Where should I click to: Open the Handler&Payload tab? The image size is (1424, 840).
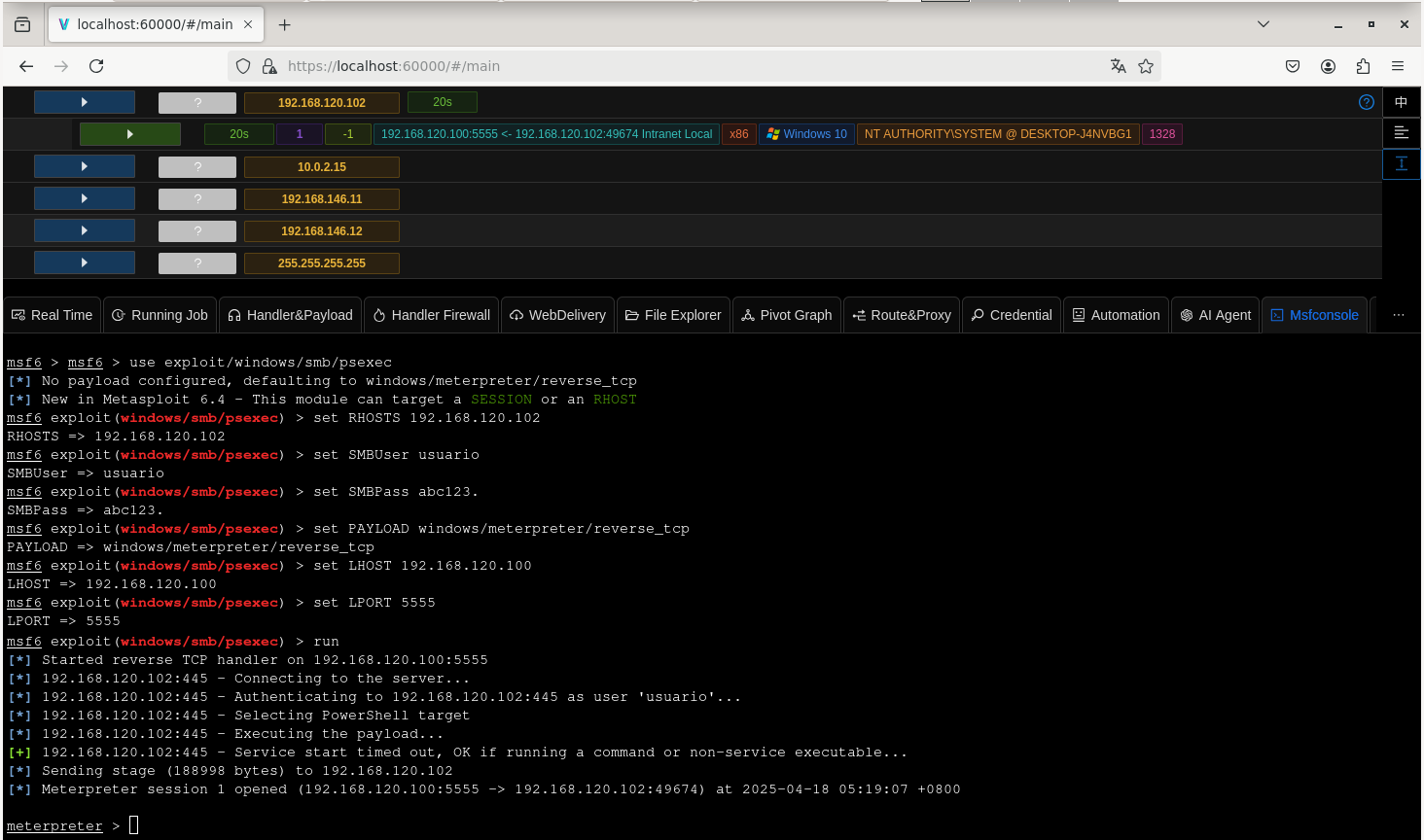pos(291,315)
